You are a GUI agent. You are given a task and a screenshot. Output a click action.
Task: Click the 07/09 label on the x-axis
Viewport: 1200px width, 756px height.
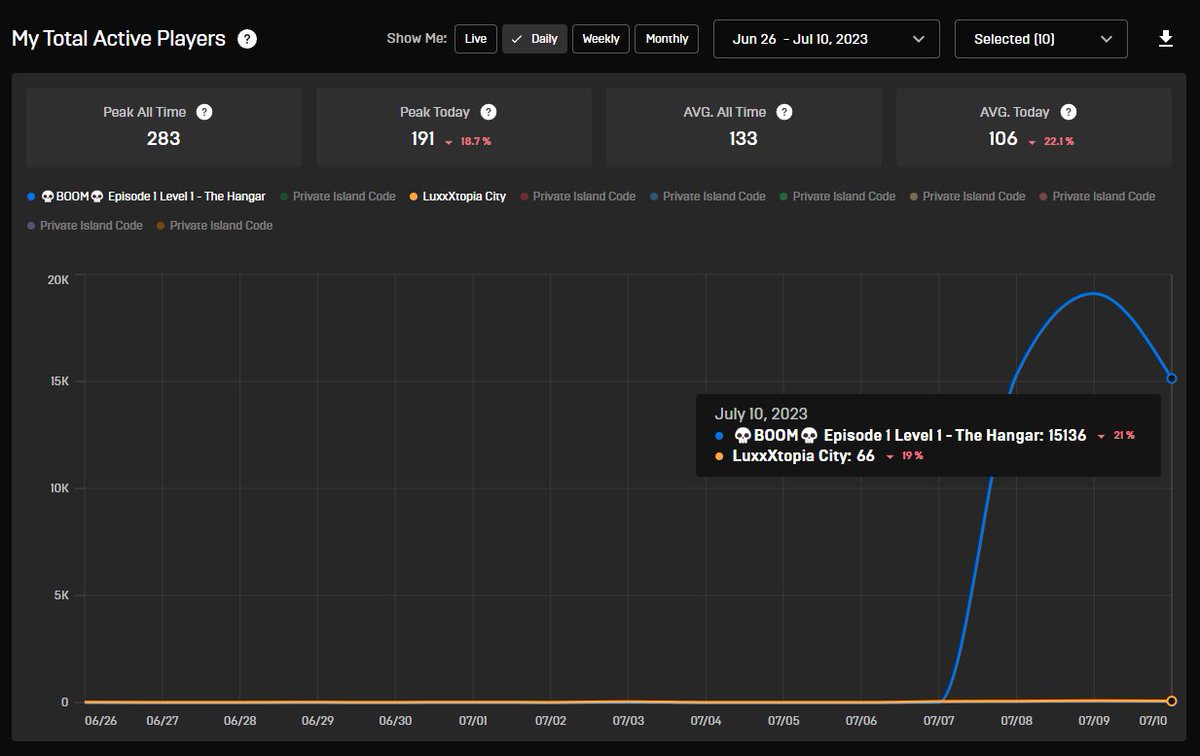(1094, 721)
